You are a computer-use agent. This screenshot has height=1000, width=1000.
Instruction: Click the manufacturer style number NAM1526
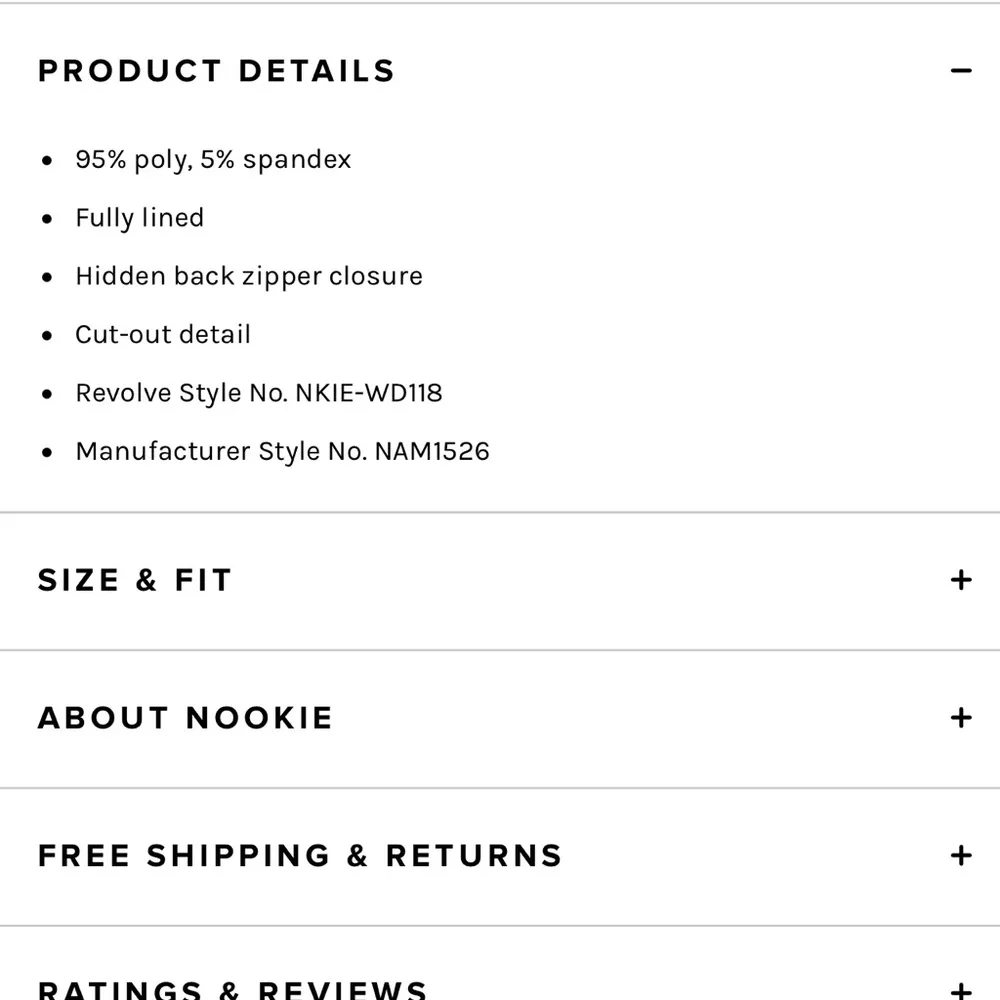pyautogui.click(x=432, y=451)
